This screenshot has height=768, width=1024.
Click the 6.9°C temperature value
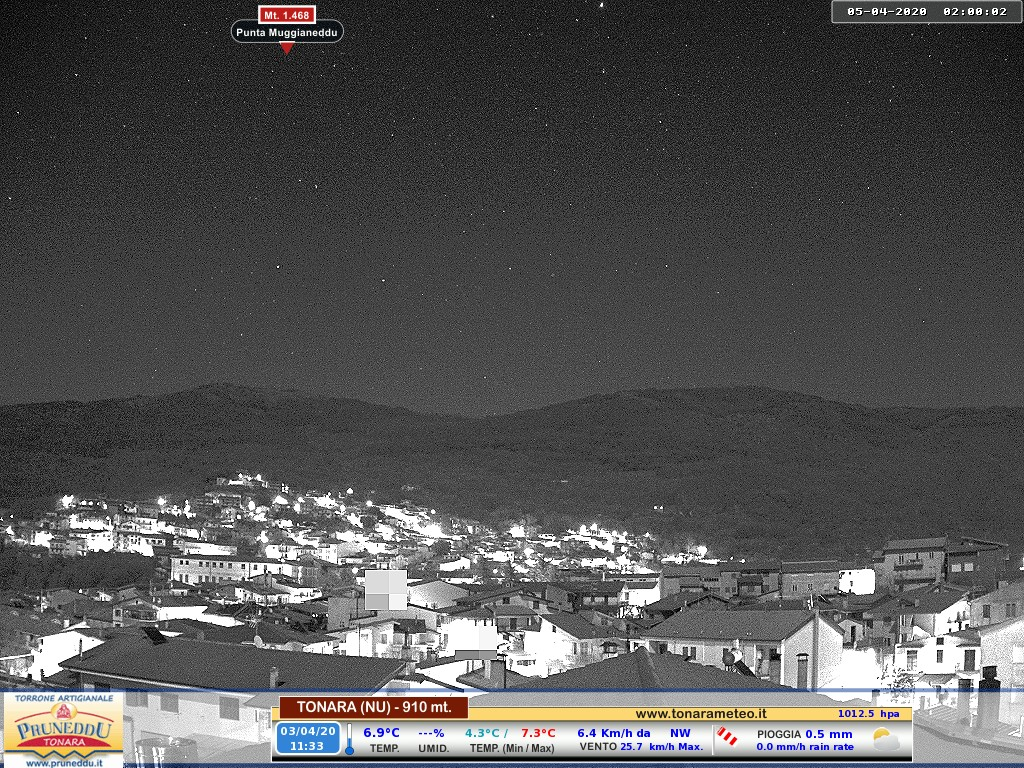point(381,733)
